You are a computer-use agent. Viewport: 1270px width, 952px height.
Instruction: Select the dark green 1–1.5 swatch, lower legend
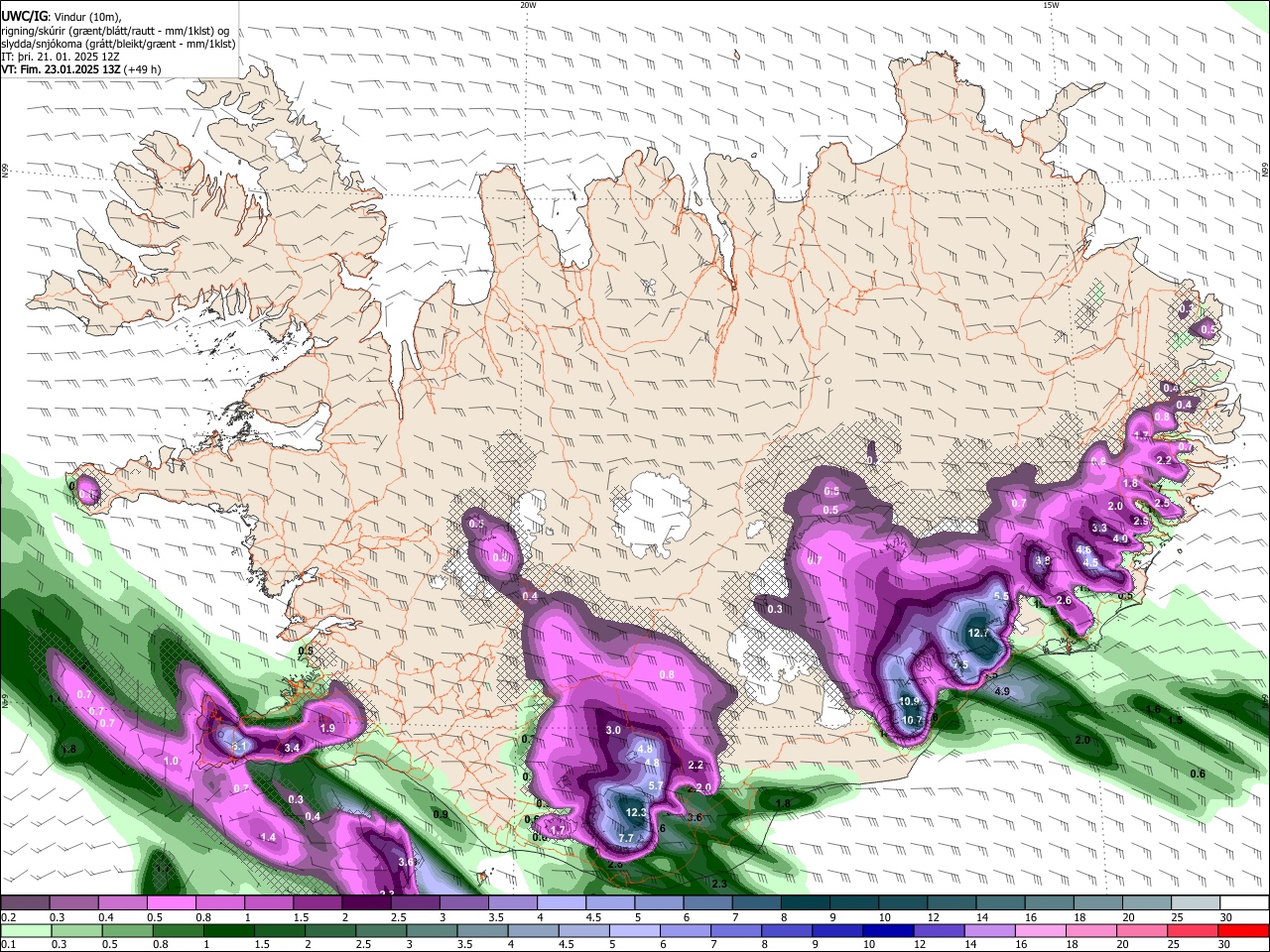click(228, 929)
